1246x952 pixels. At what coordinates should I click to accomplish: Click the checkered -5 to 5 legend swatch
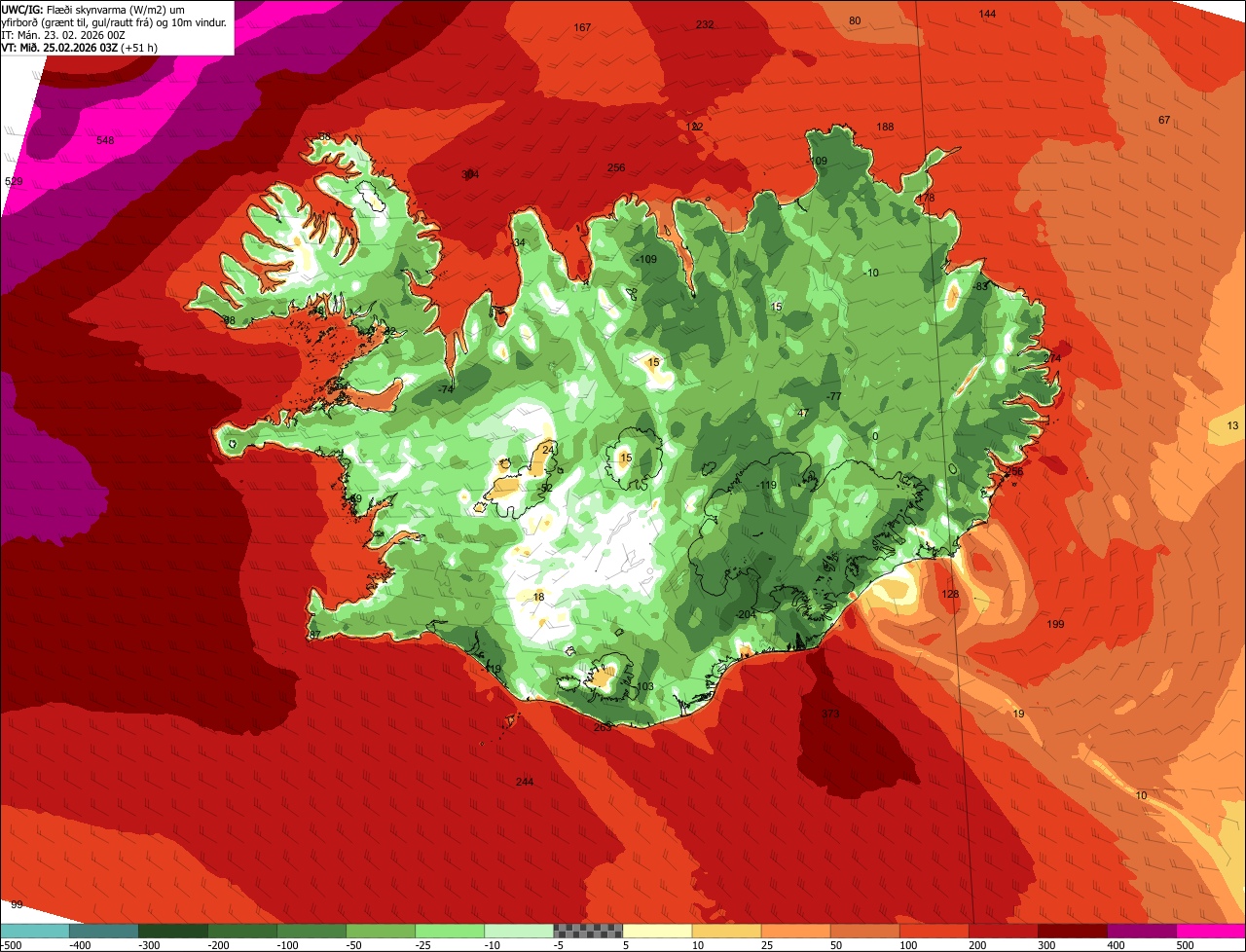tap(587, 931)
